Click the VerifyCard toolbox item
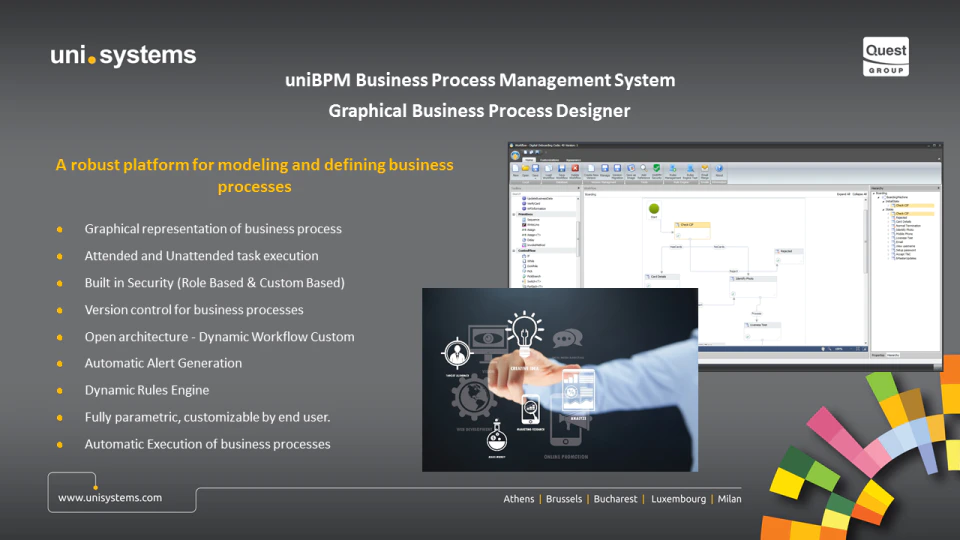 [x=533, y=204]
